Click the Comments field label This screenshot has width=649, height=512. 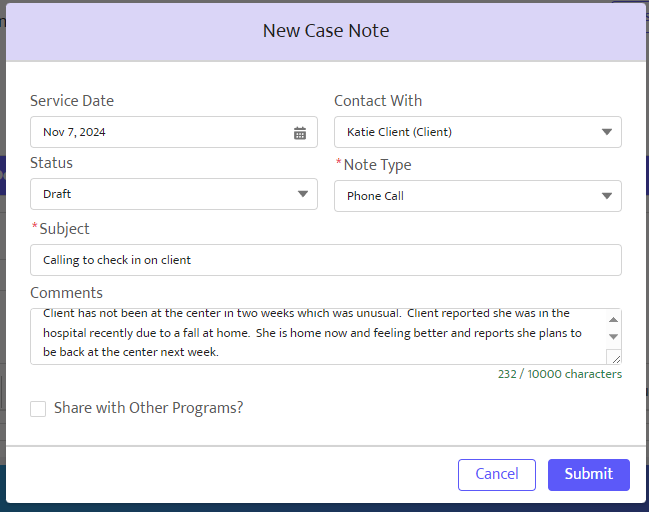[x=66, y=293]
